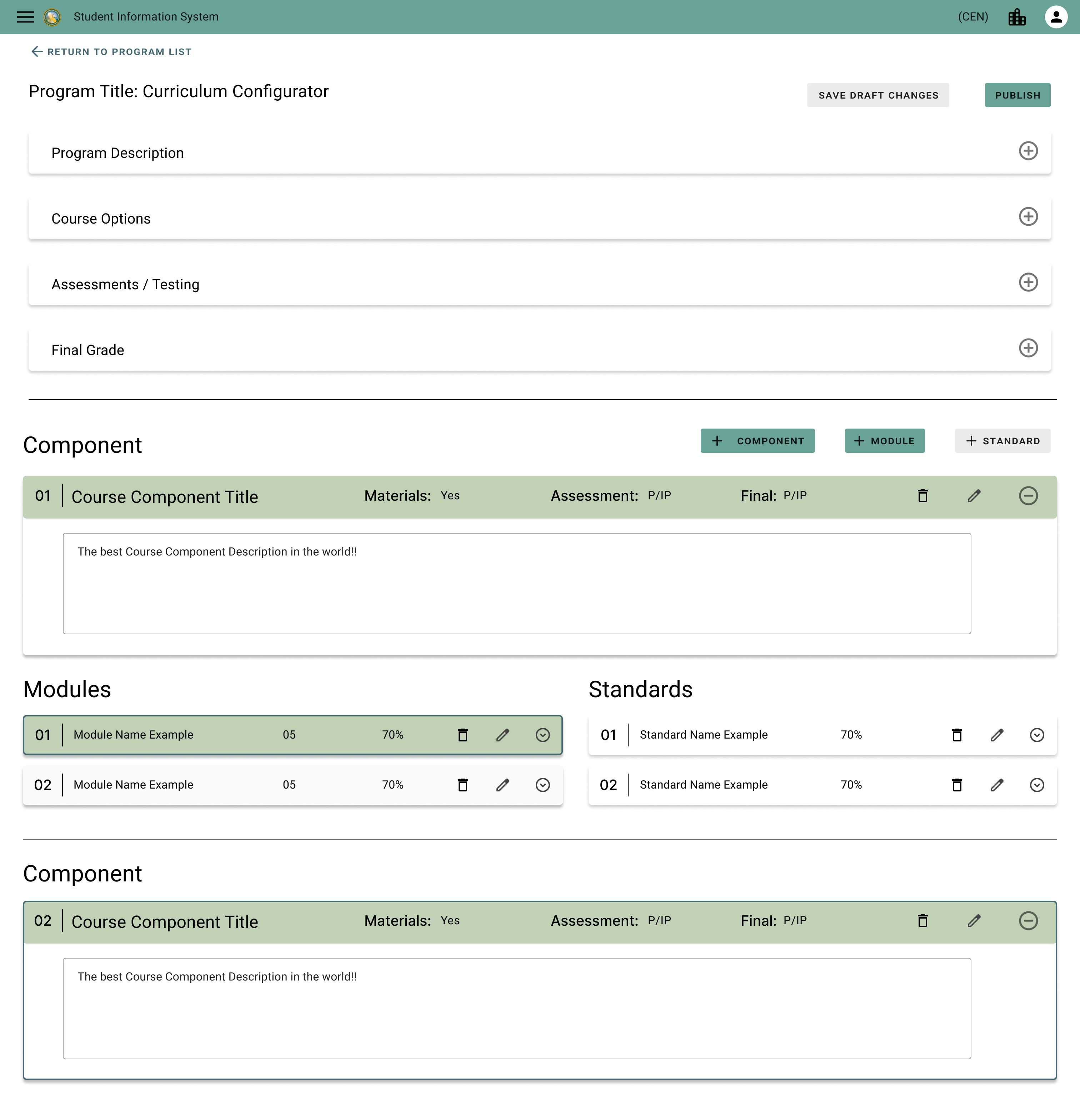Expand the Course Options section
This screenshot has height=1120, width=1080.
tap(1029, 216)
